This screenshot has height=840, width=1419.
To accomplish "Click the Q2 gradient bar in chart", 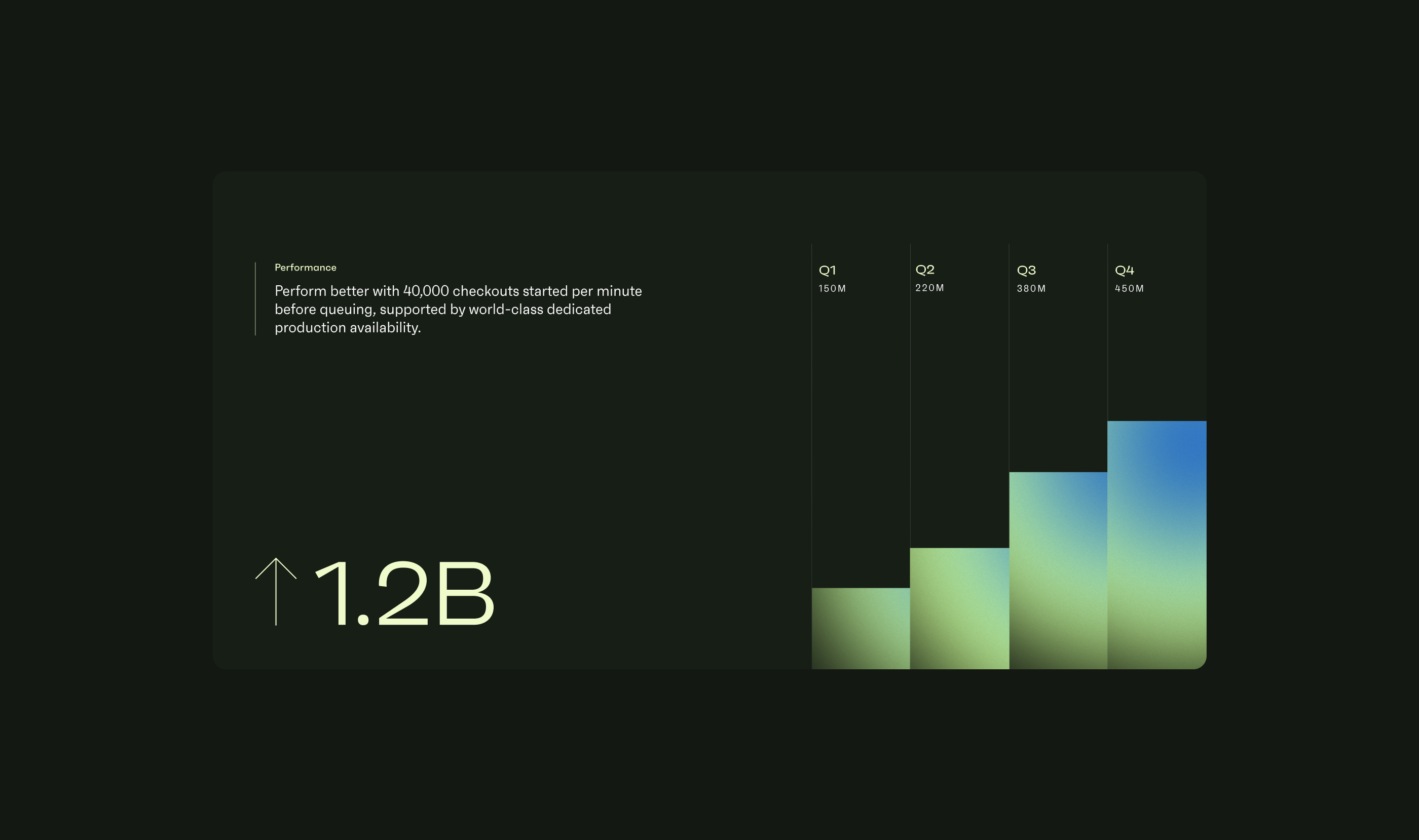I will click(x=959, y=608).
